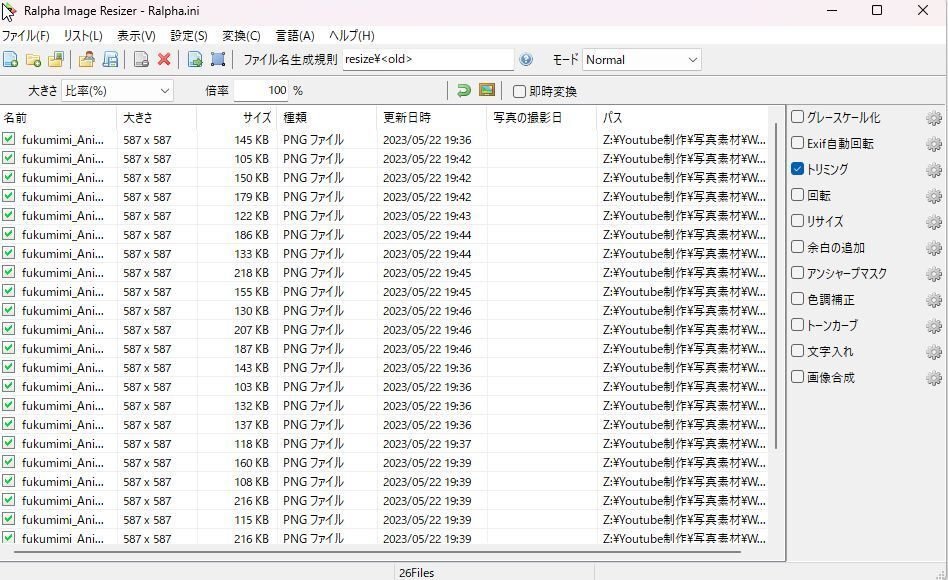Select the file row sized 218 KB

pos(385,273)
